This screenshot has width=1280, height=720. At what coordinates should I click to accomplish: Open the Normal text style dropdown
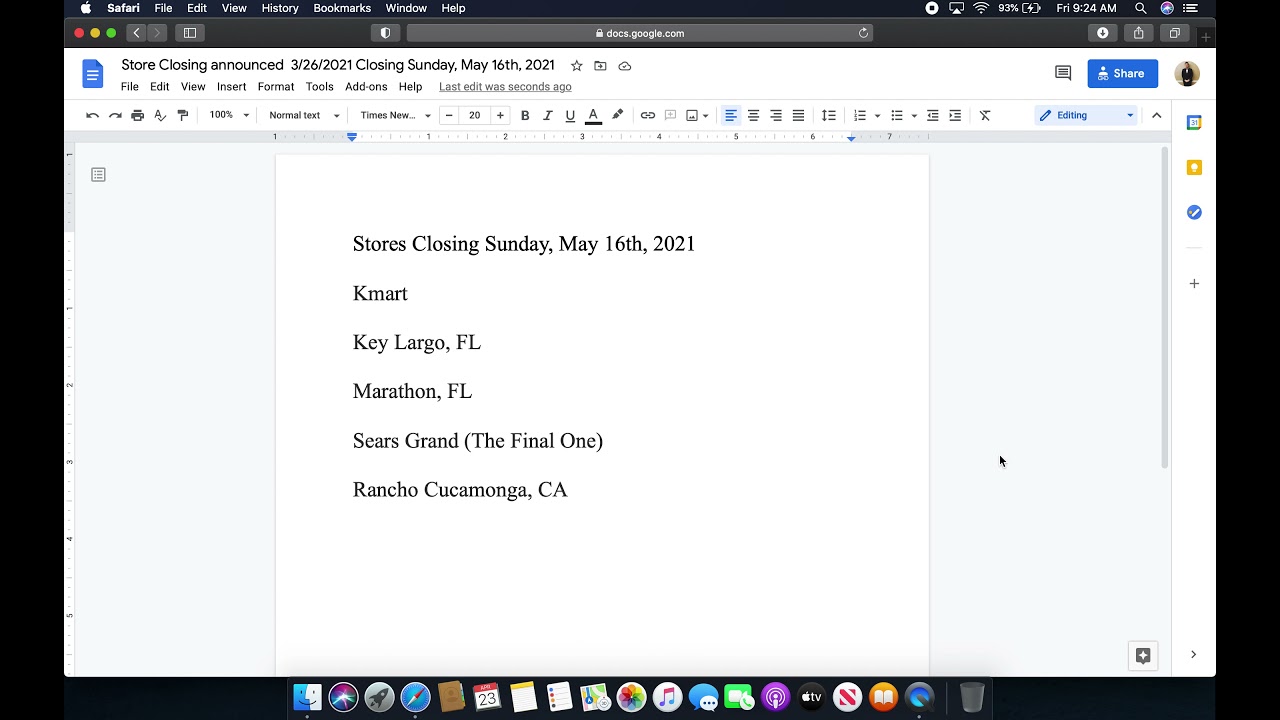304,115
